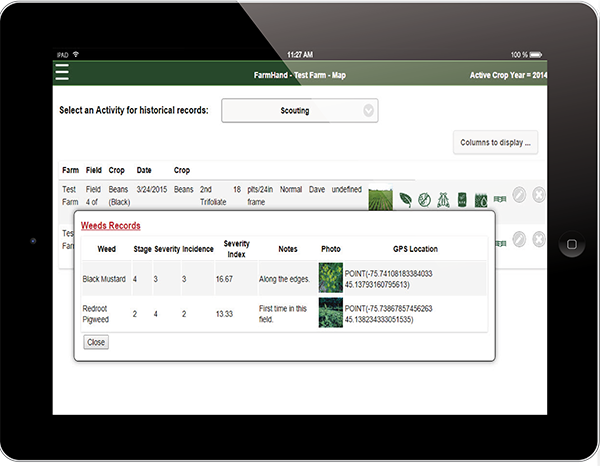
Task: Click the GPS Location column header
Action: pyautogui.click(x=415, y=249)
